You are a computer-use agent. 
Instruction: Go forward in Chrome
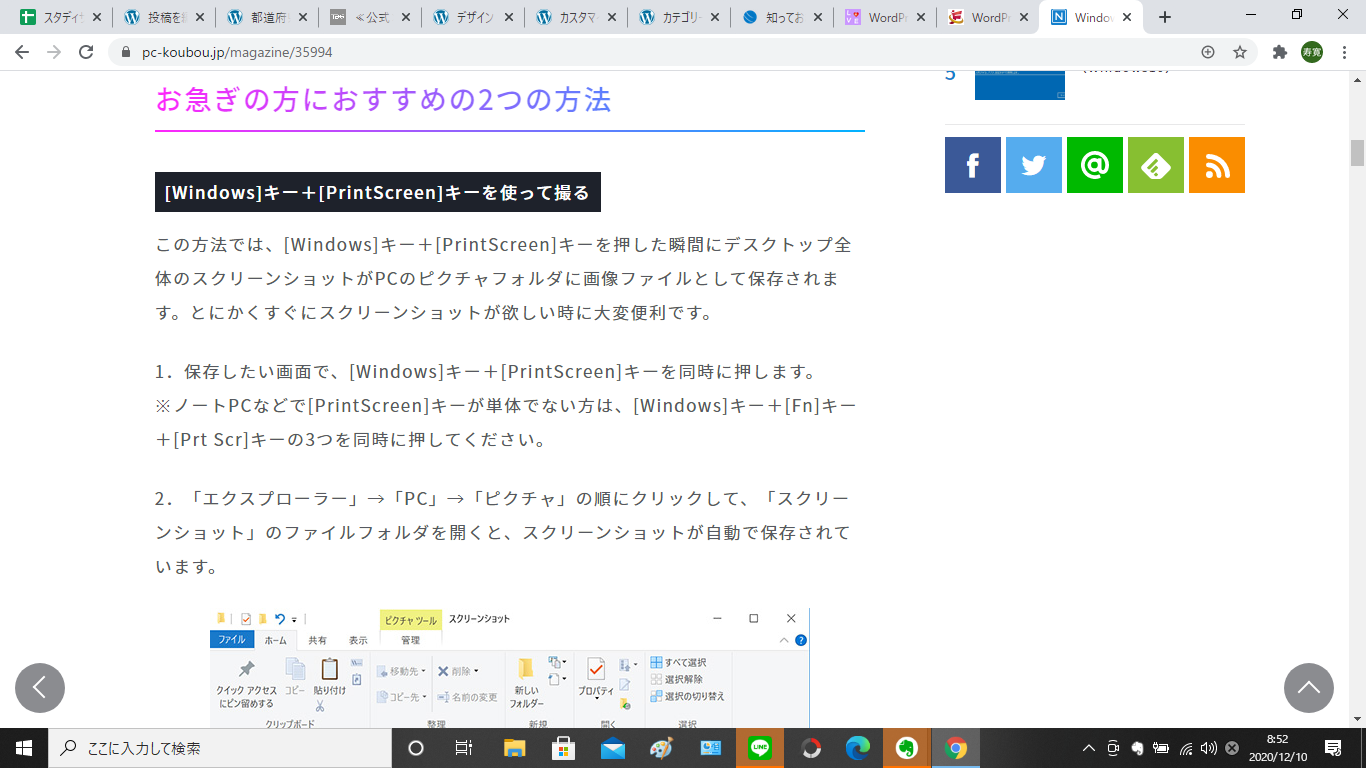54,52
